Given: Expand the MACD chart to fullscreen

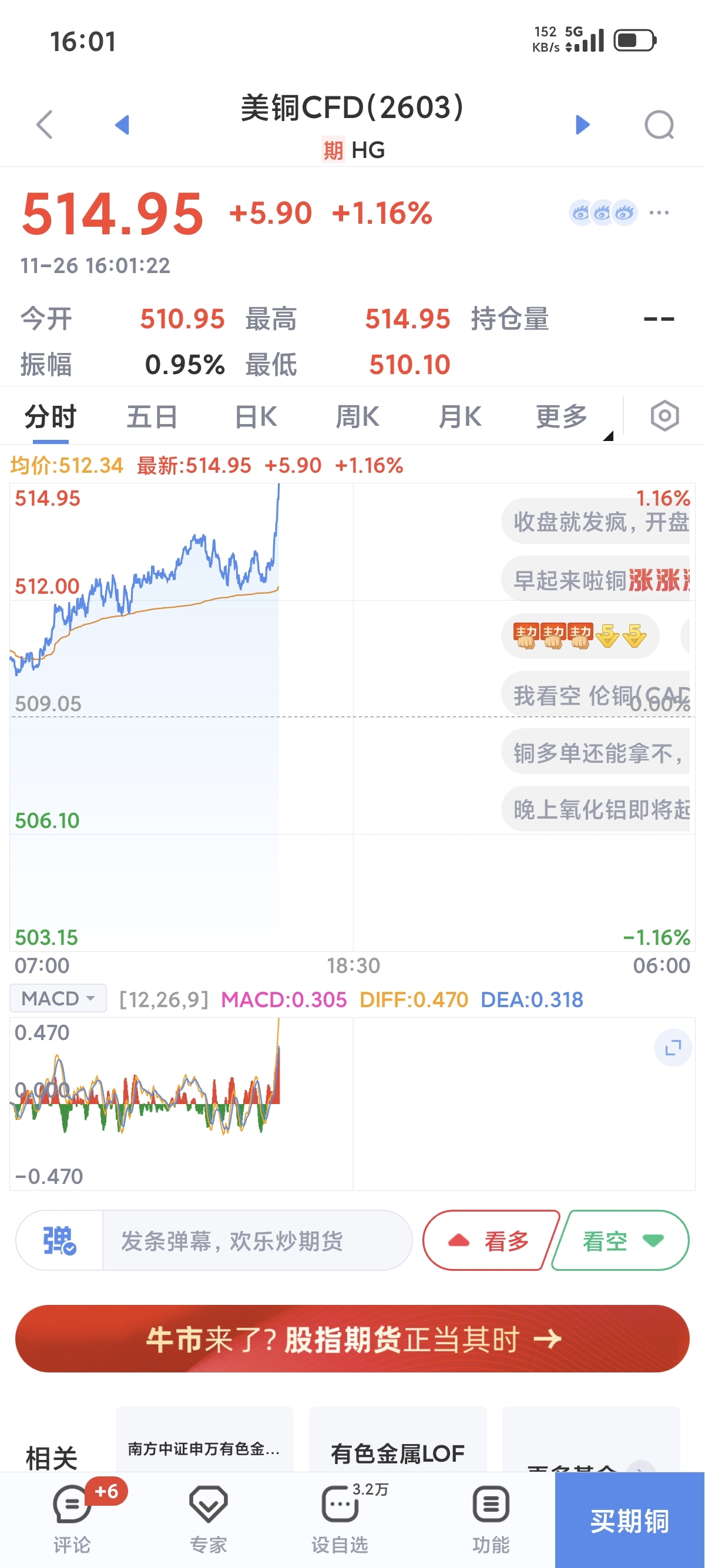Looking at the screenshot, I should [x=673, y=1048].
